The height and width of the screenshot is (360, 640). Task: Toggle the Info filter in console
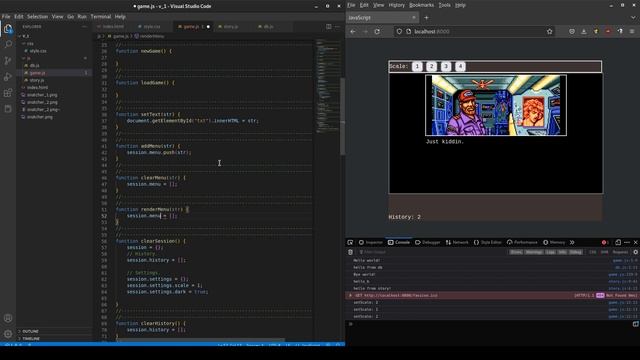click(x=562, y=252)
